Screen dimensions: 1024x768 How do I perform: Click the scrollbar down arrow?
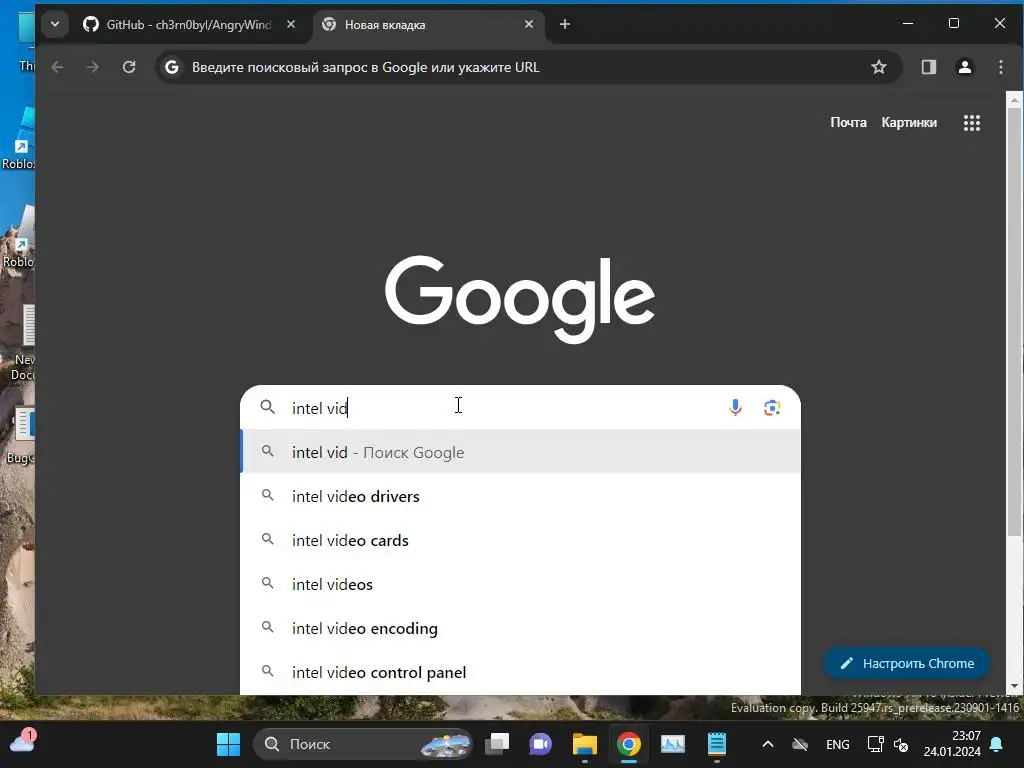1014,686
